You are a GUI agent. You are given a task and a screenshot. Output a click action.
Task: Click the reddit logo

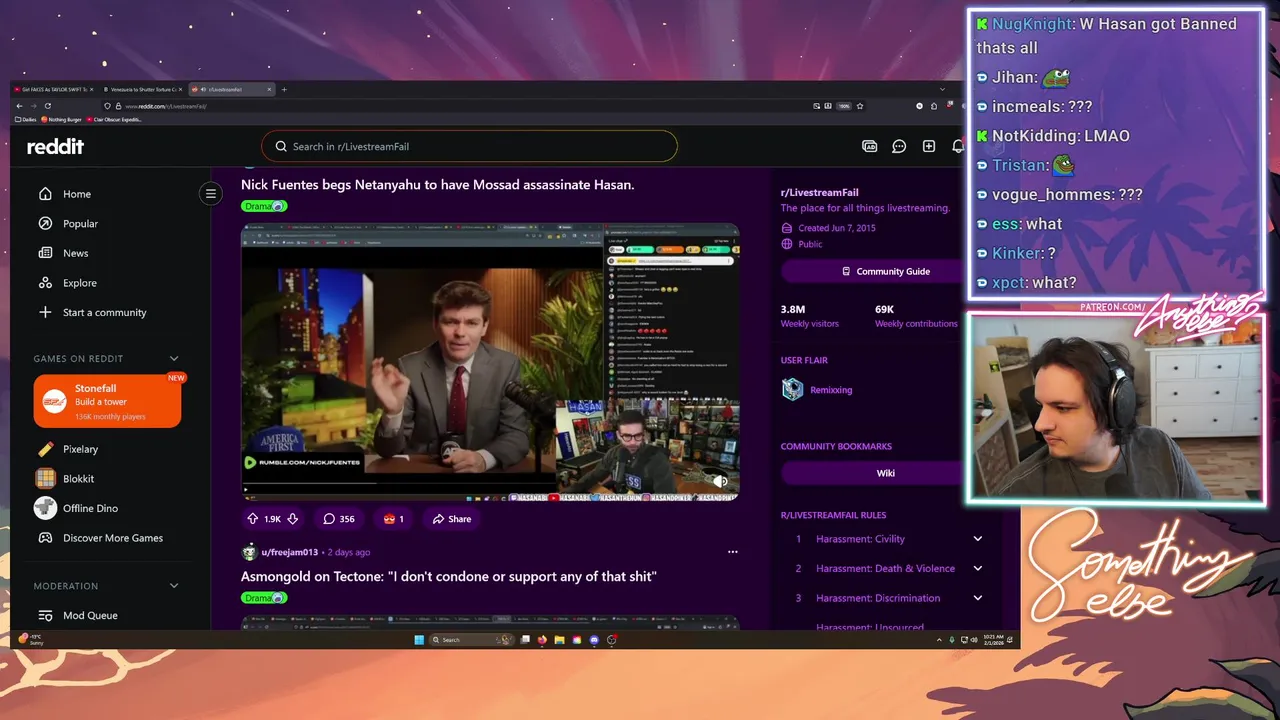coord(55,146)
